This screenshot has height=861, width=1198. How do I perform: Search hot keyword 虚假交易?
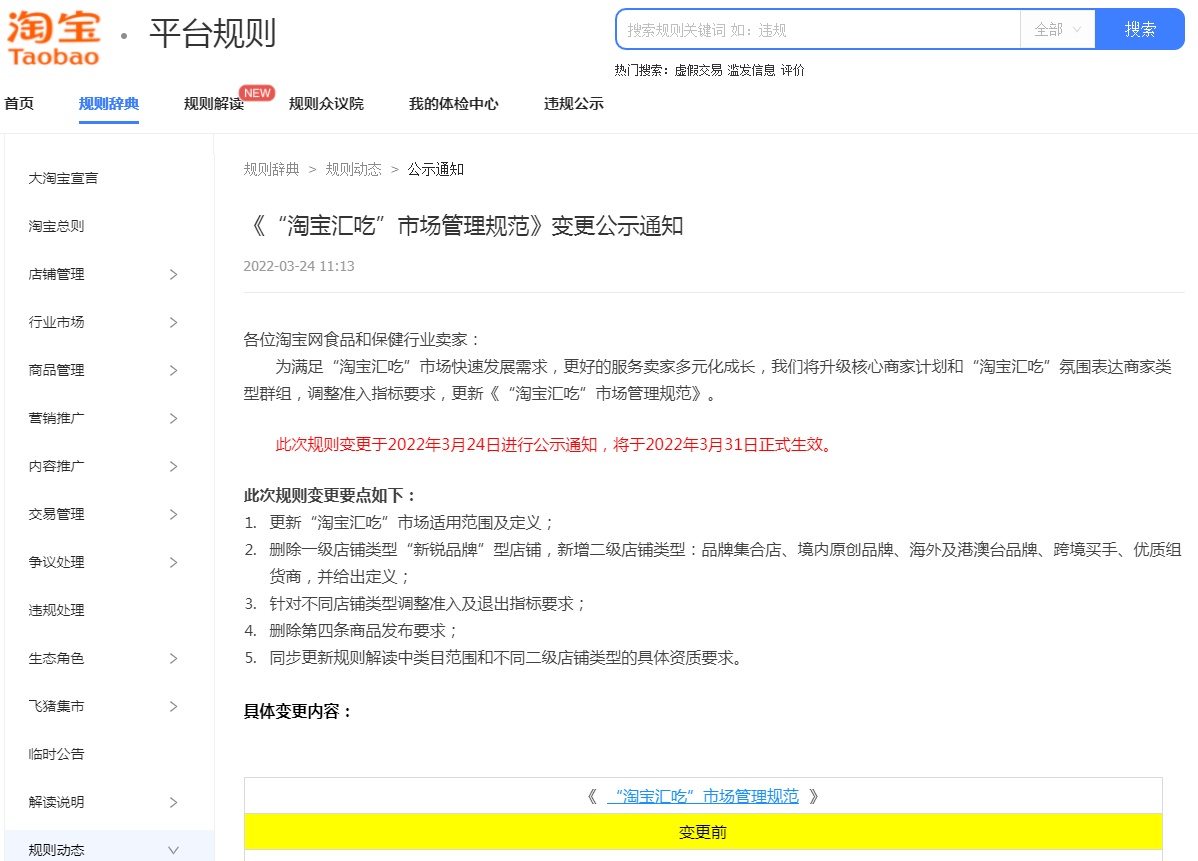[x=698, y=70]
